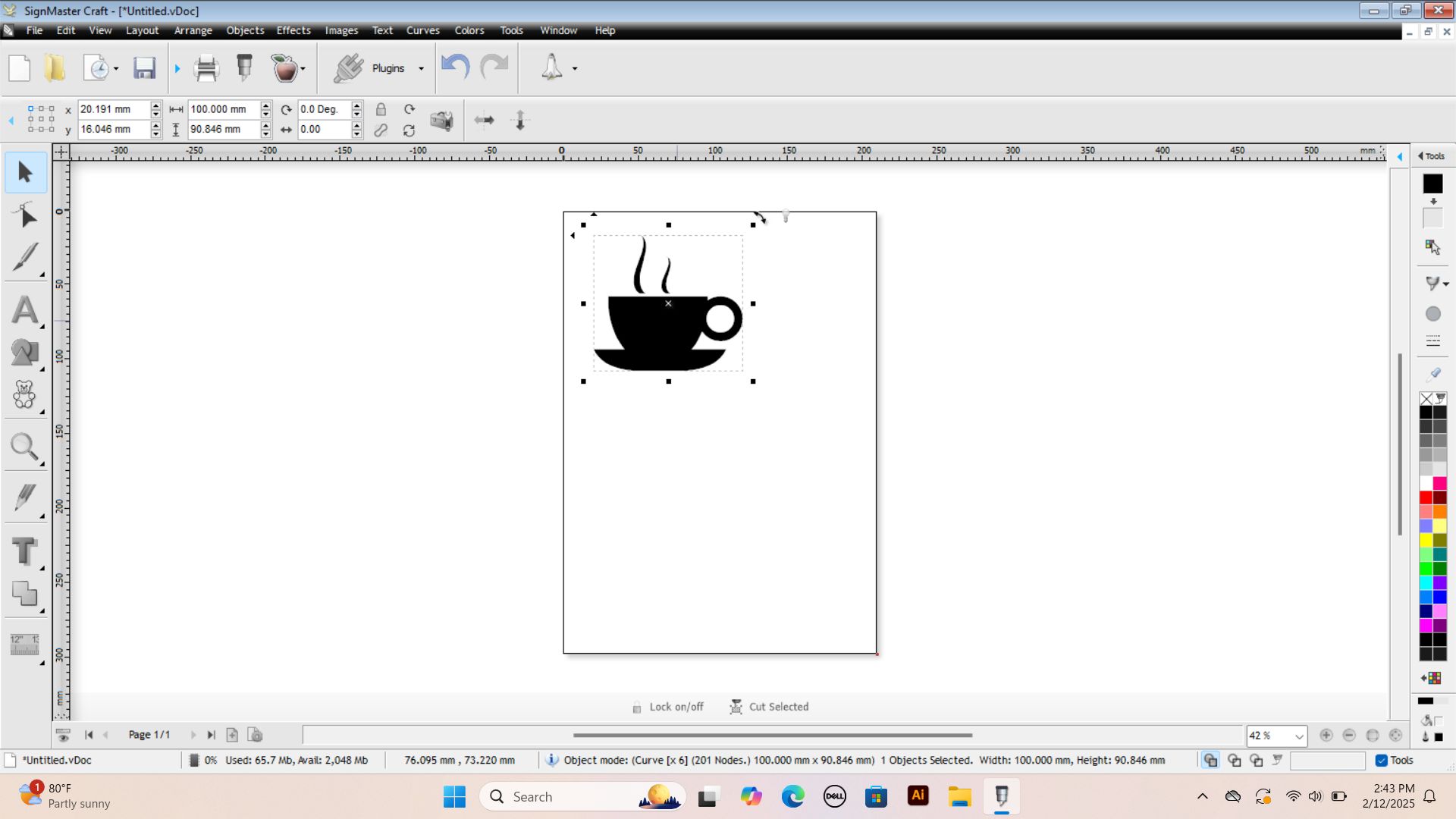Open the overlapping squares weld tool
This screenshot has width=1456, height=819.
tap(25, 594)
